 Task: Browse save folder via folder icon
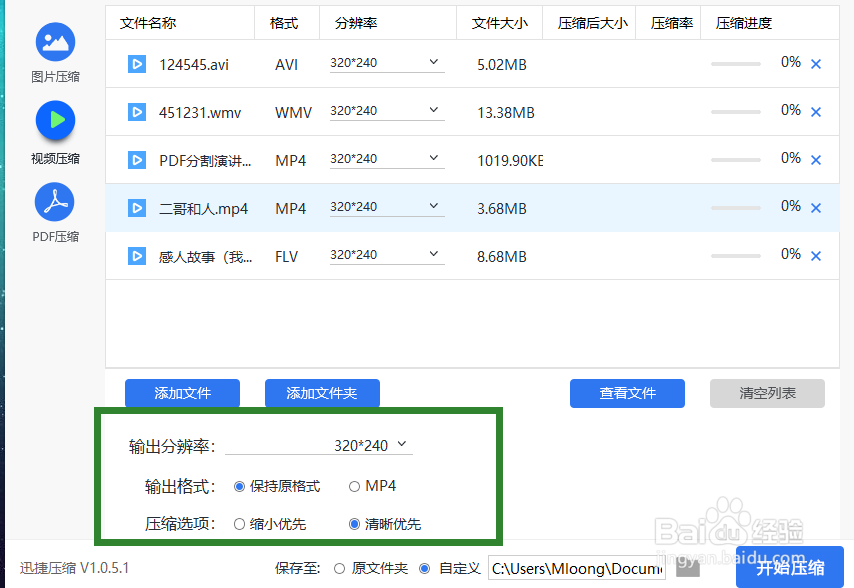(688, 568)
